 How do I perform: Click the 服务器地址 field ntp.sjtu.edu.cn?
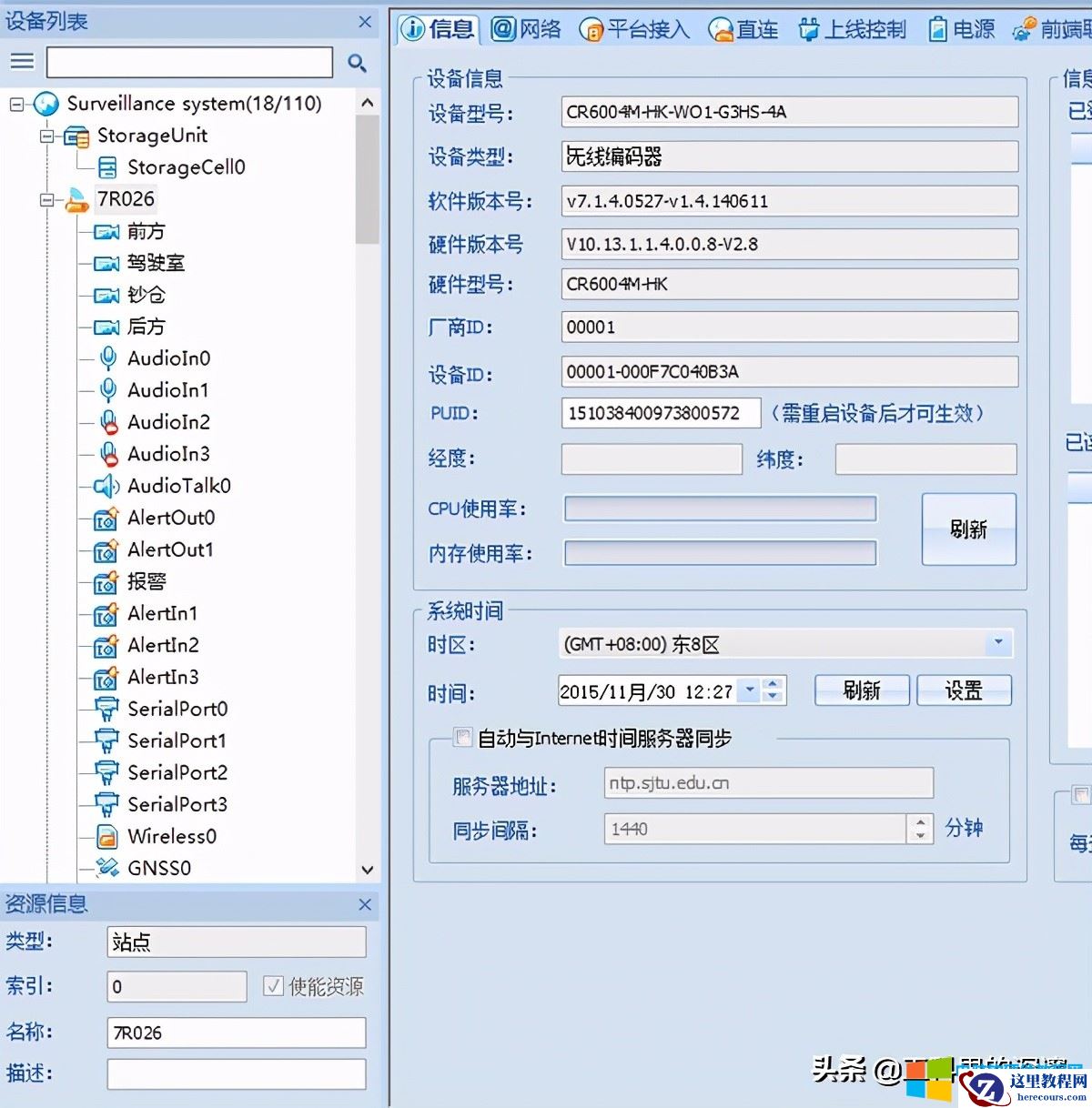coord(769,783)
